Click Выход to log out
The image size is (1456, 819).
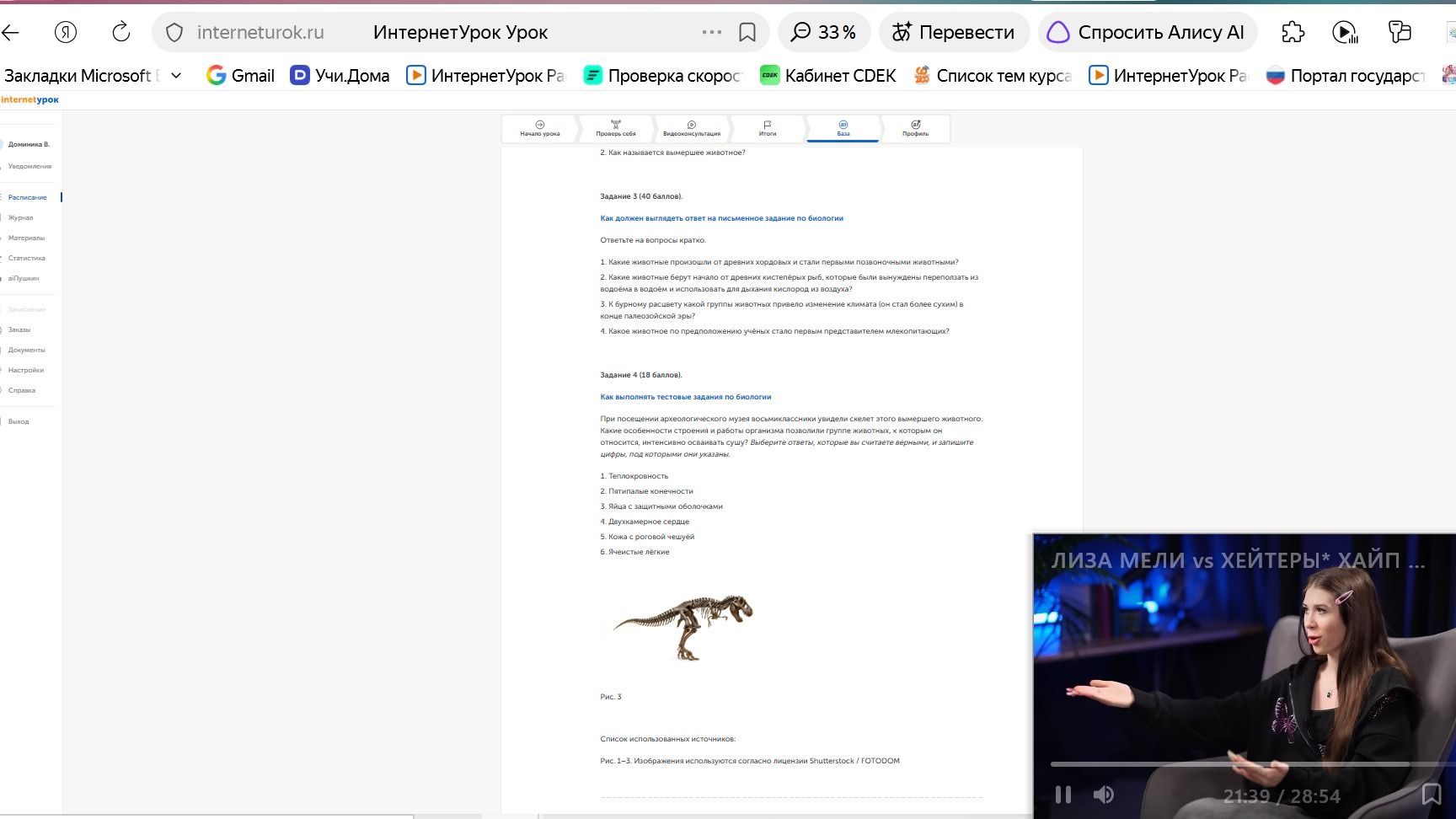19,421
